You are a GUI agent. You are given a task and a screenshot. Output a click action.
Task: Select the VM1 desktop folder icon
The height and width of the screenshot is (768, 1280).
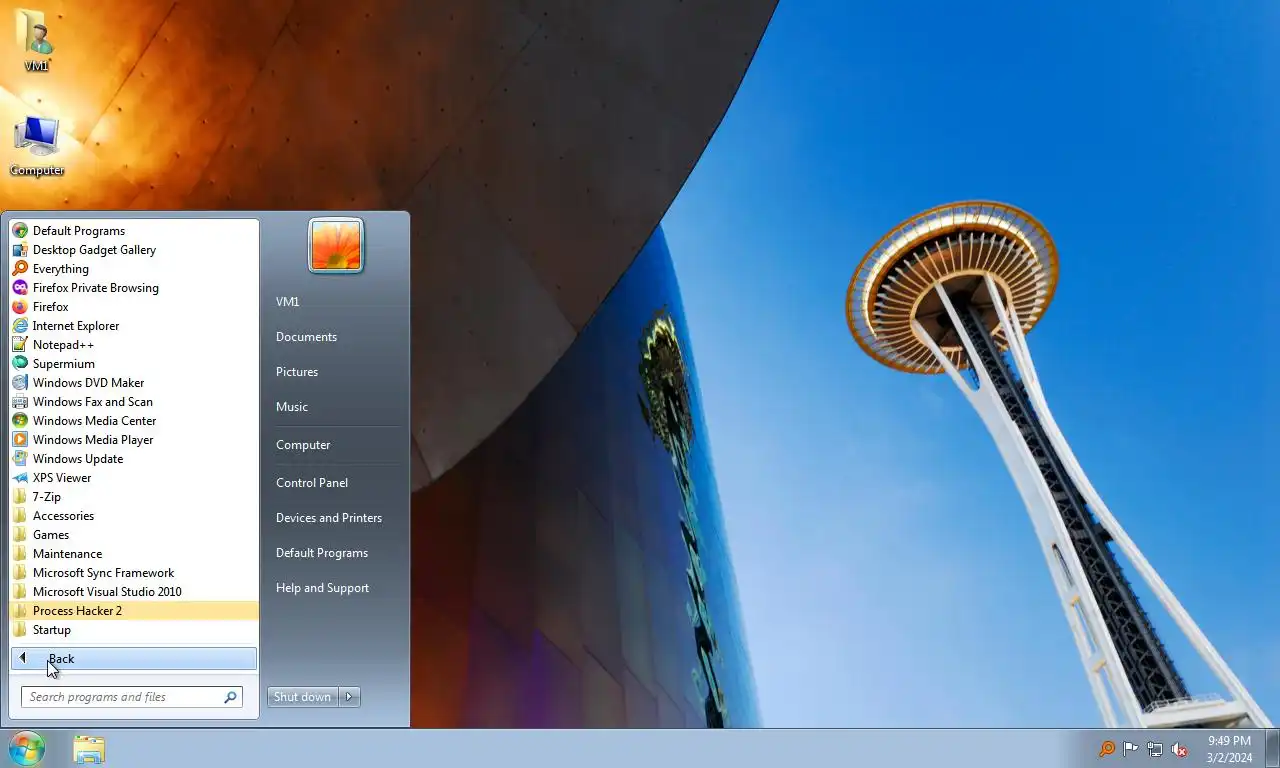[x=37, y=40]
